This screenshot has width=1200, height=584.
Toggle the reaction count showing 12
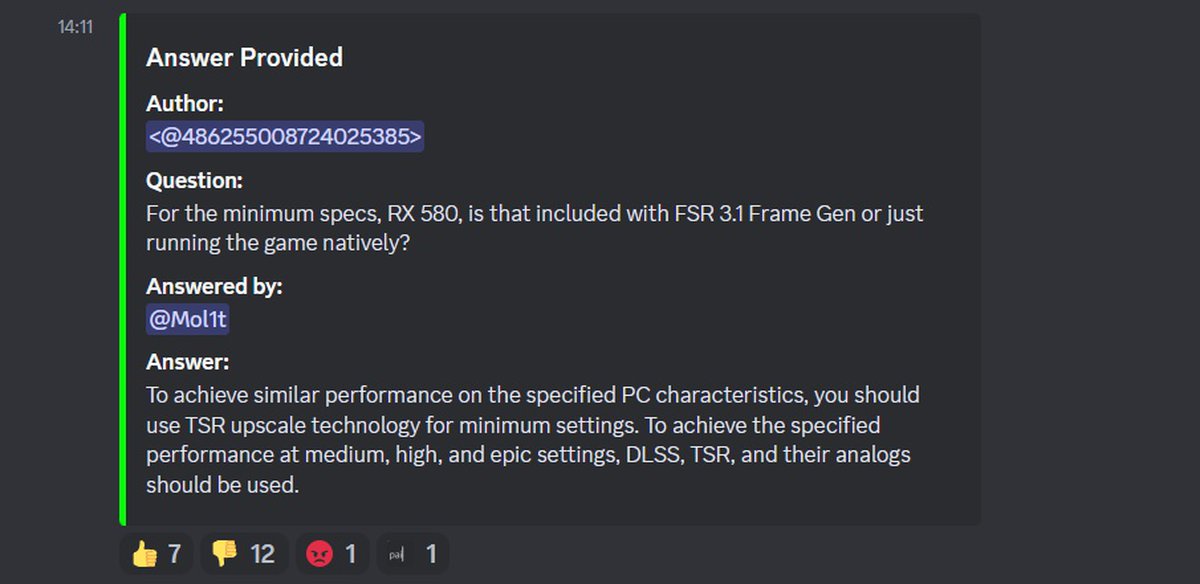pos(262,554)
